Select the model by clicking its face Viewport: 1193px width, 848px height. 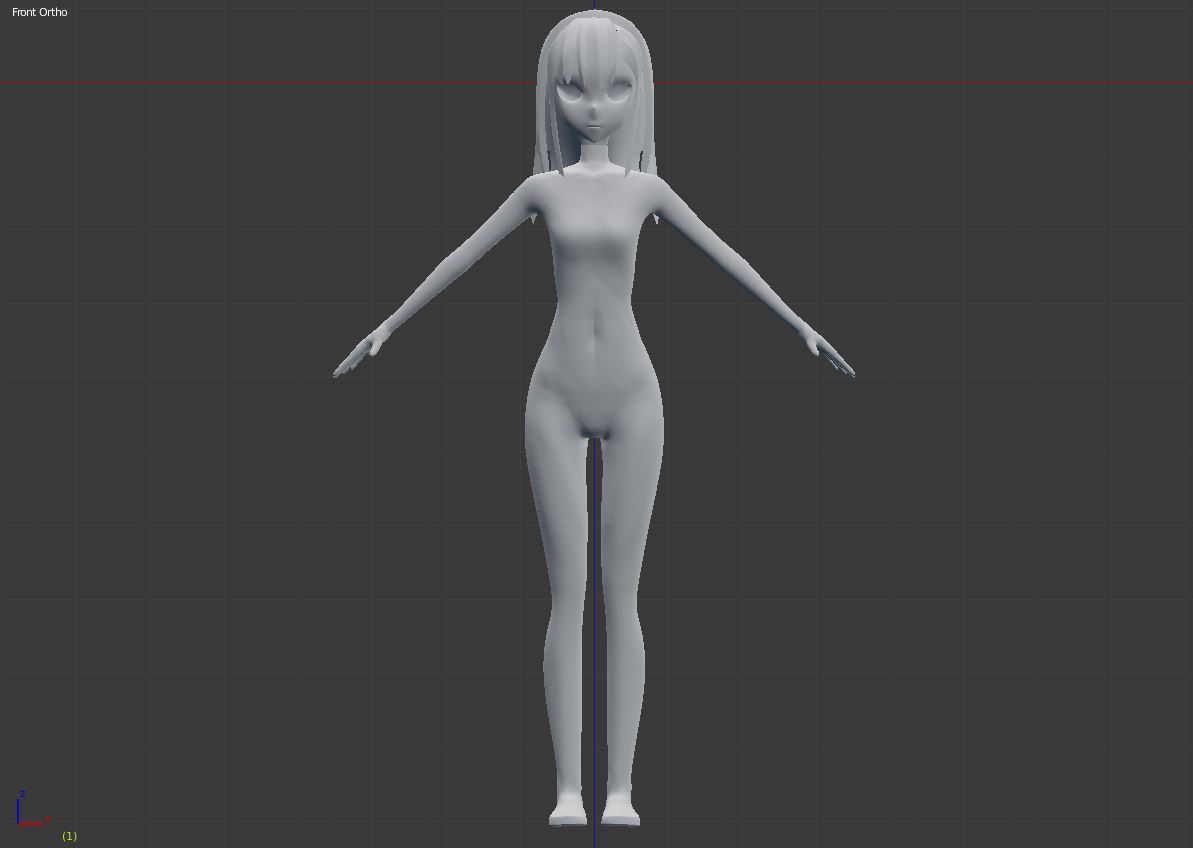(595, 112)
